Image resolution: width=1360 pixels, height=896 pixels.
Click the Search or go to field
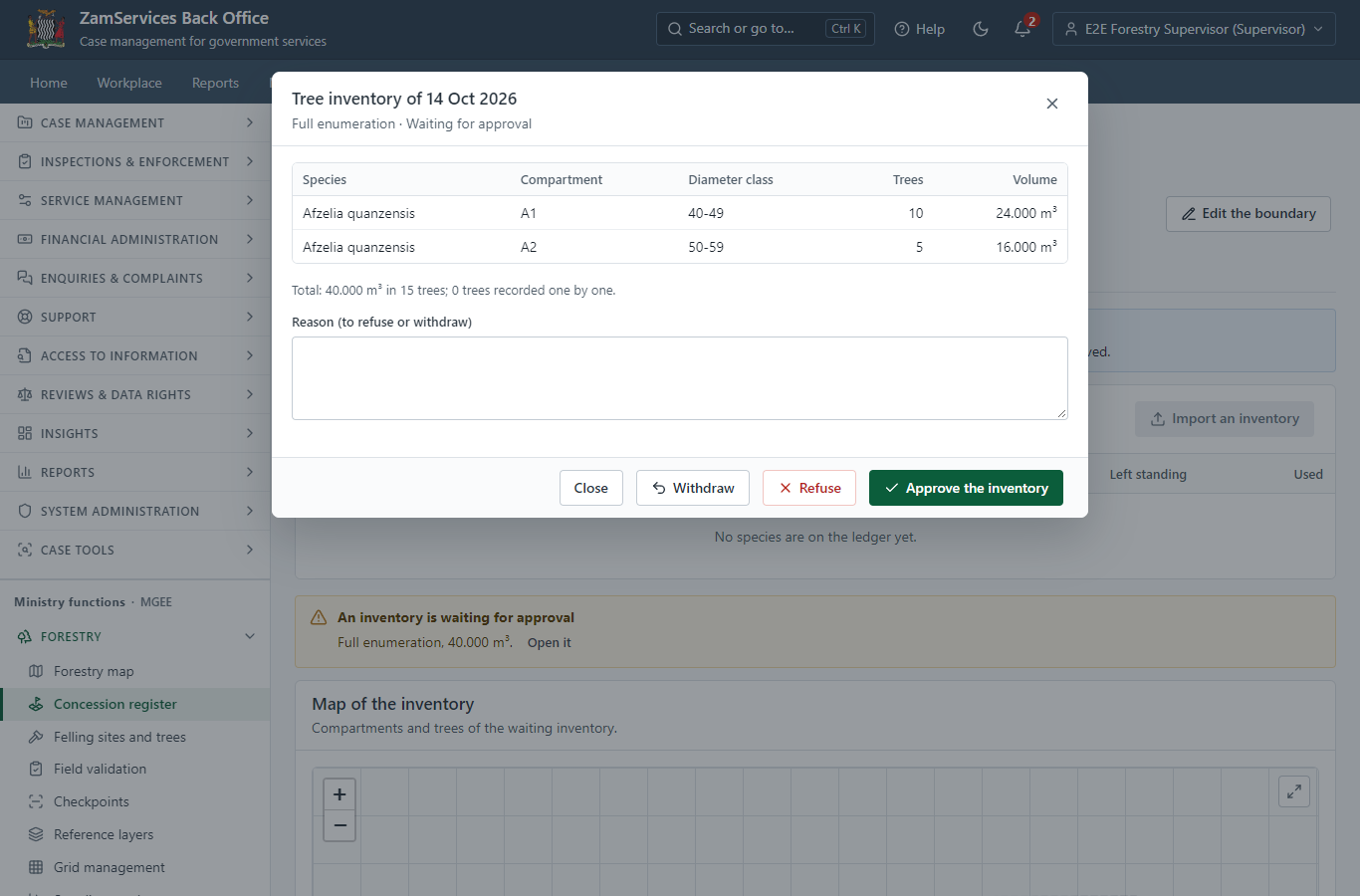click(x=766, y=29)
